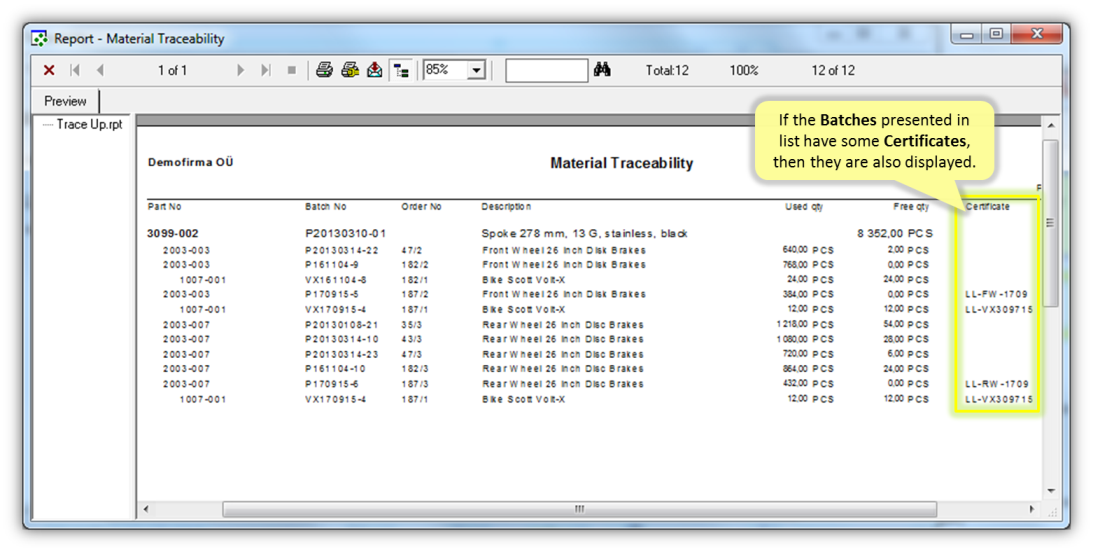The image size is (1093, 552).
Task: Click Demofirma OÜ company name
Action: (190, 162)
